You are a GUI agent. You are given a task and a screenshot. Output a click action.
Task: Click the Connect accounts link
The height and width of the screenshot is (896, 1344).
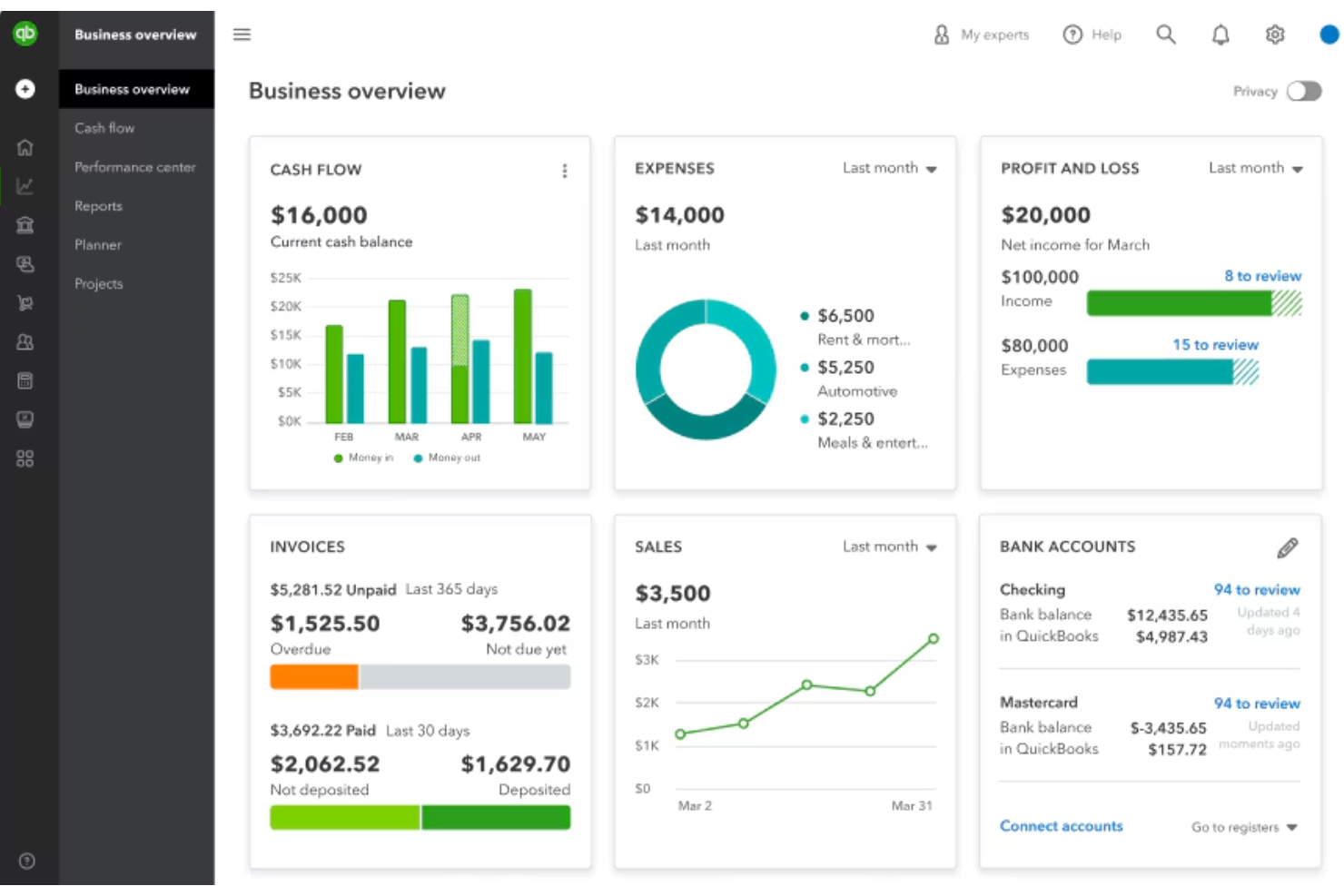click(x=1061, y=826)
